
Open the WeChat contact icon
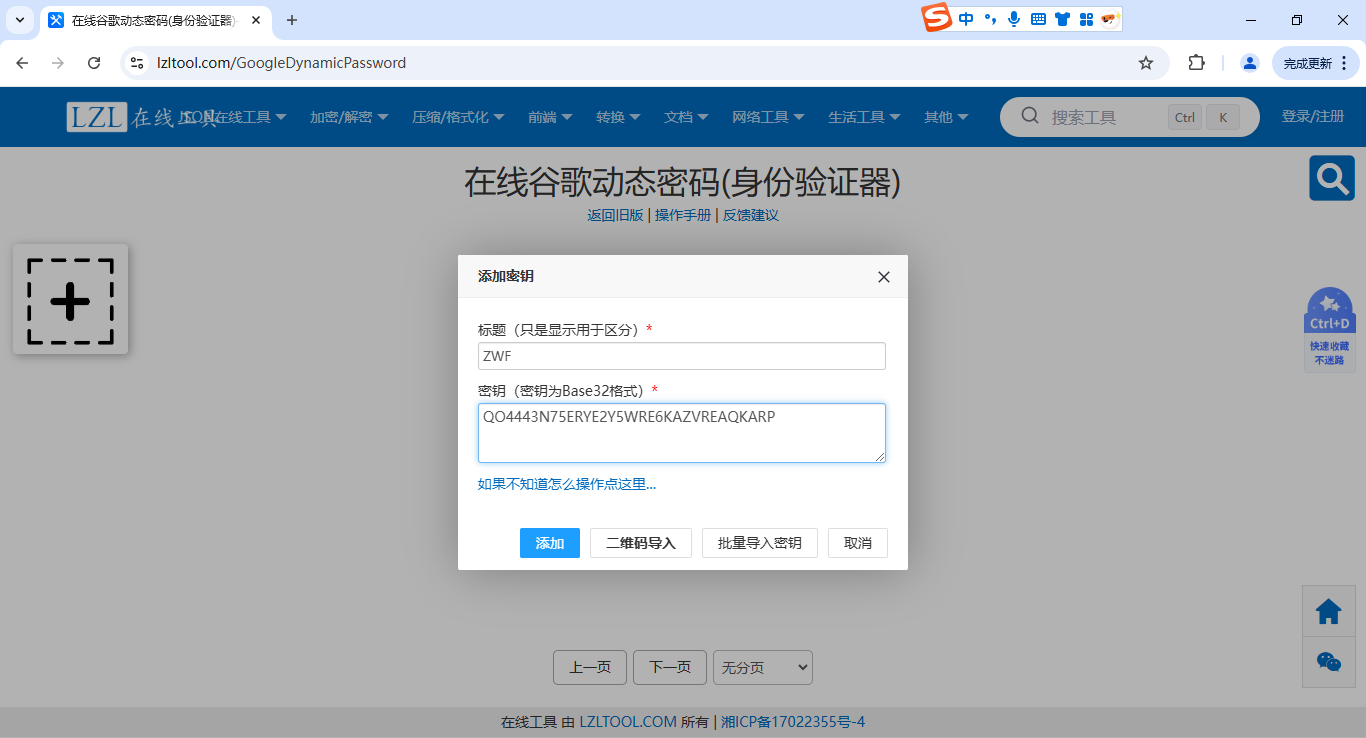(x=1328, y=661)
